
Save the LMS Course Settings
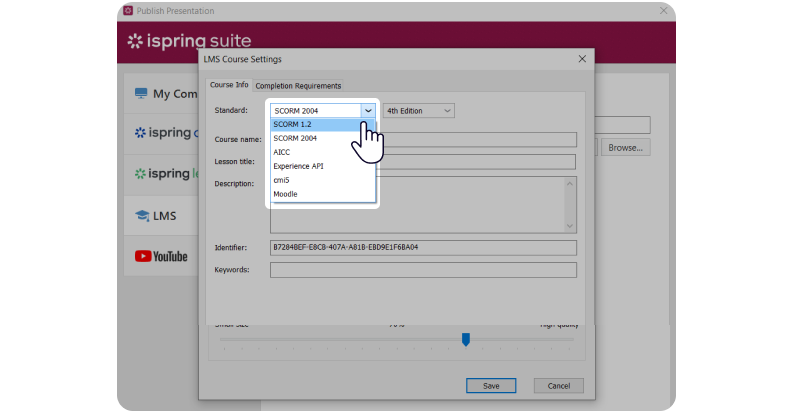[x=491, y=386]
